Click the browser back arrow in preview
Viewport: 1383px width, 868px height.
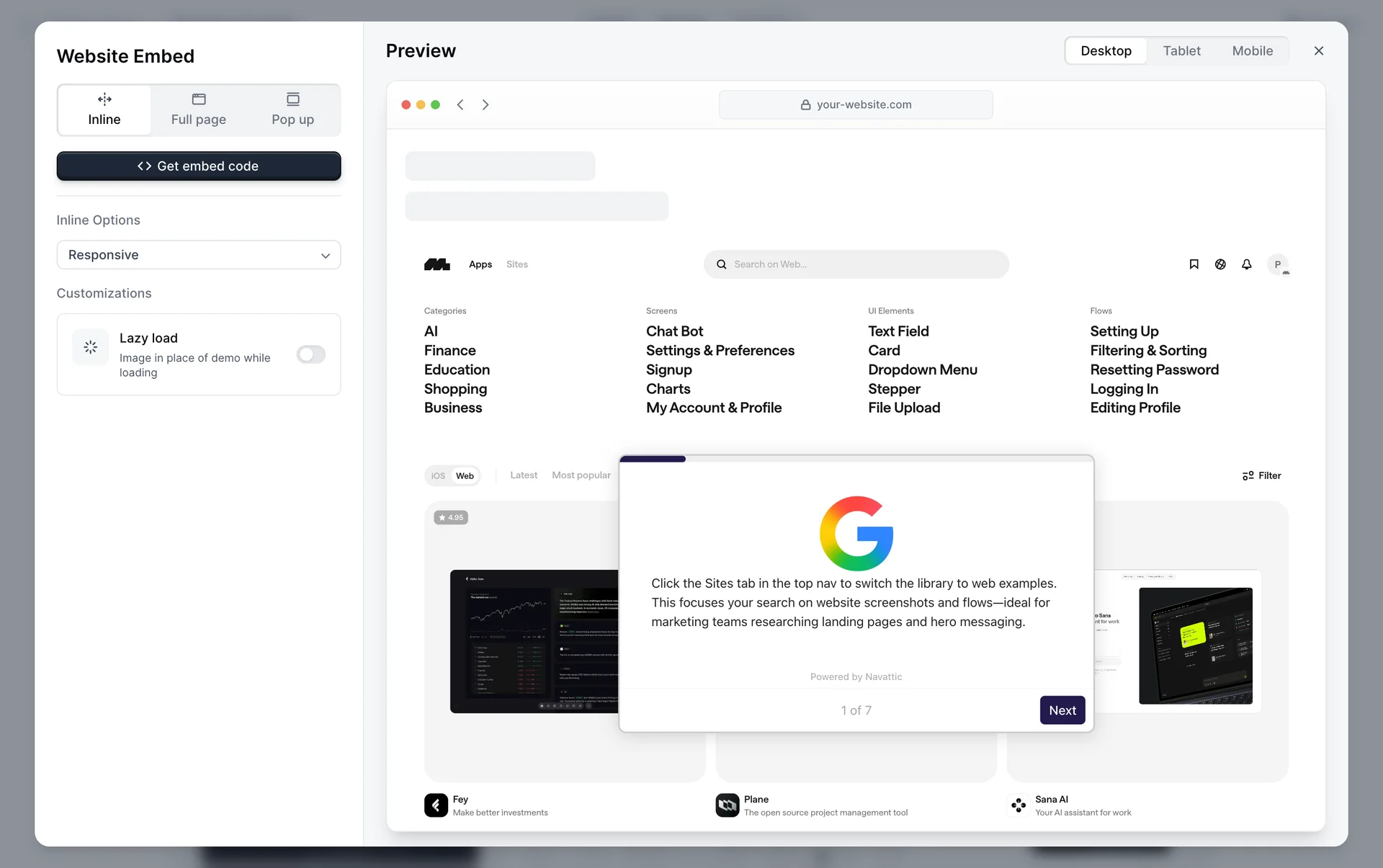click(460, 104)
